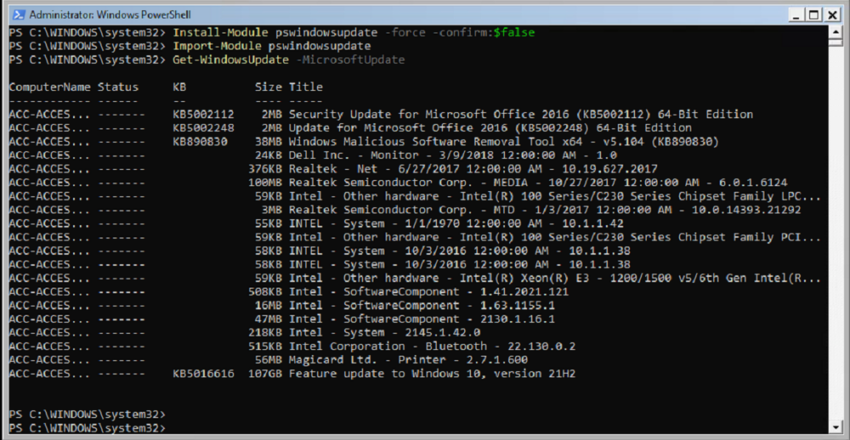Click Intel SoftwareComponent 2130.1.16.1 title
The width and height of the screenshot is (850, 440).
tap(422, 319)
